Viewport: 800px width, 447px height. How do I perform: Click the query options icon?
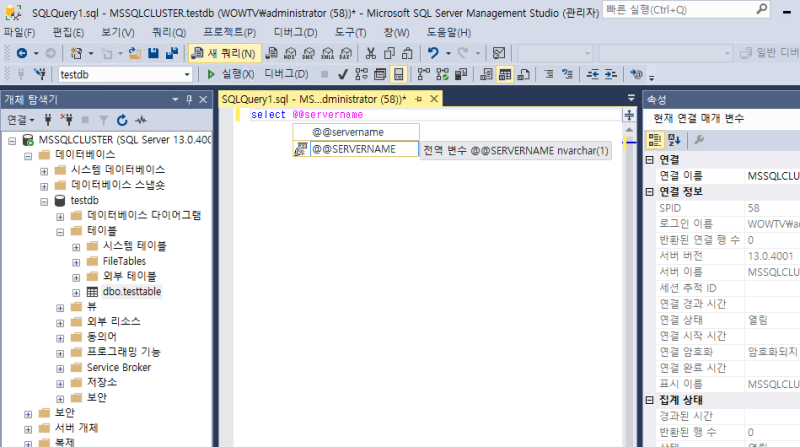380,74
